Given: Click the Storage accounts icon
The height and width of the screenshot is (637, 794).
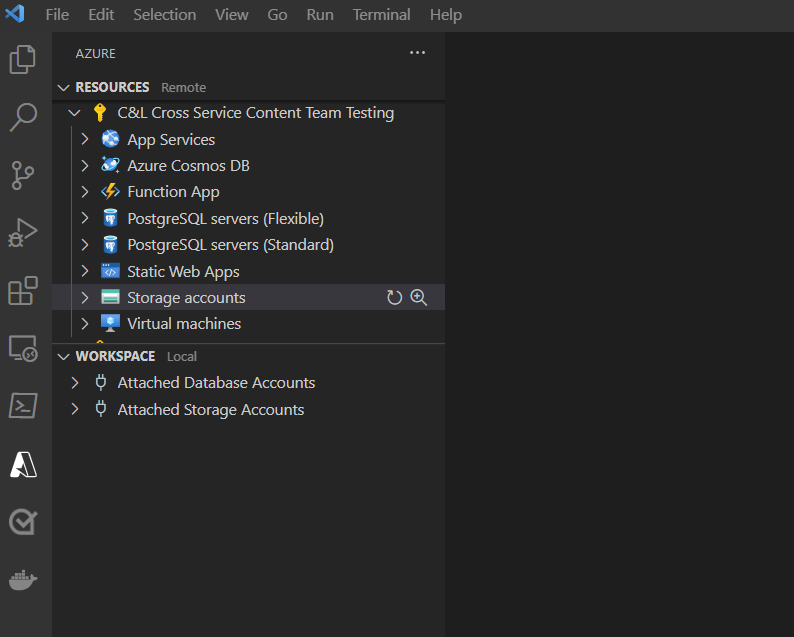Looking at the screenshot, I should pyautogui.click(x=110, y=297).
